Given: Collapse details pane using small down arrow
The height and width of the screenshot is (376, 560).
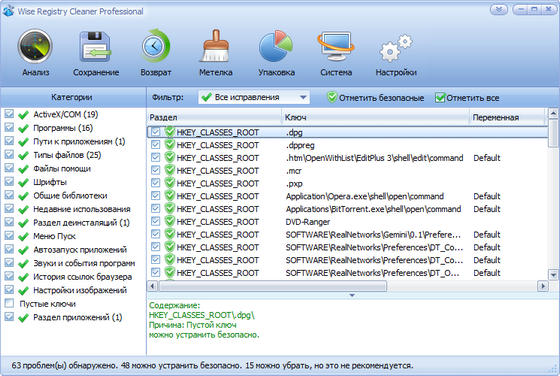Looking at the screenshot, I should click(x=352, y=295).
